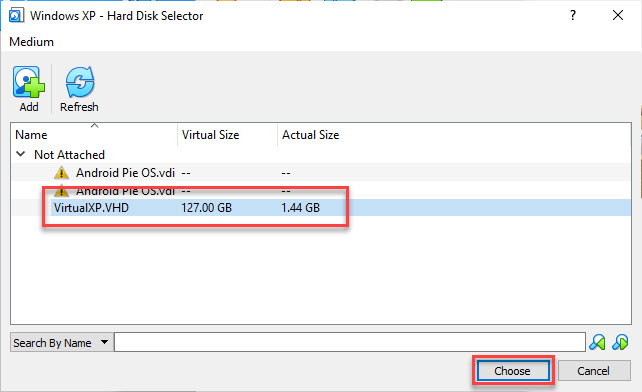Click inside the search text field
The width and height of the screenshot is (642, 392).
pyautogui.click(x=350, y=342)
